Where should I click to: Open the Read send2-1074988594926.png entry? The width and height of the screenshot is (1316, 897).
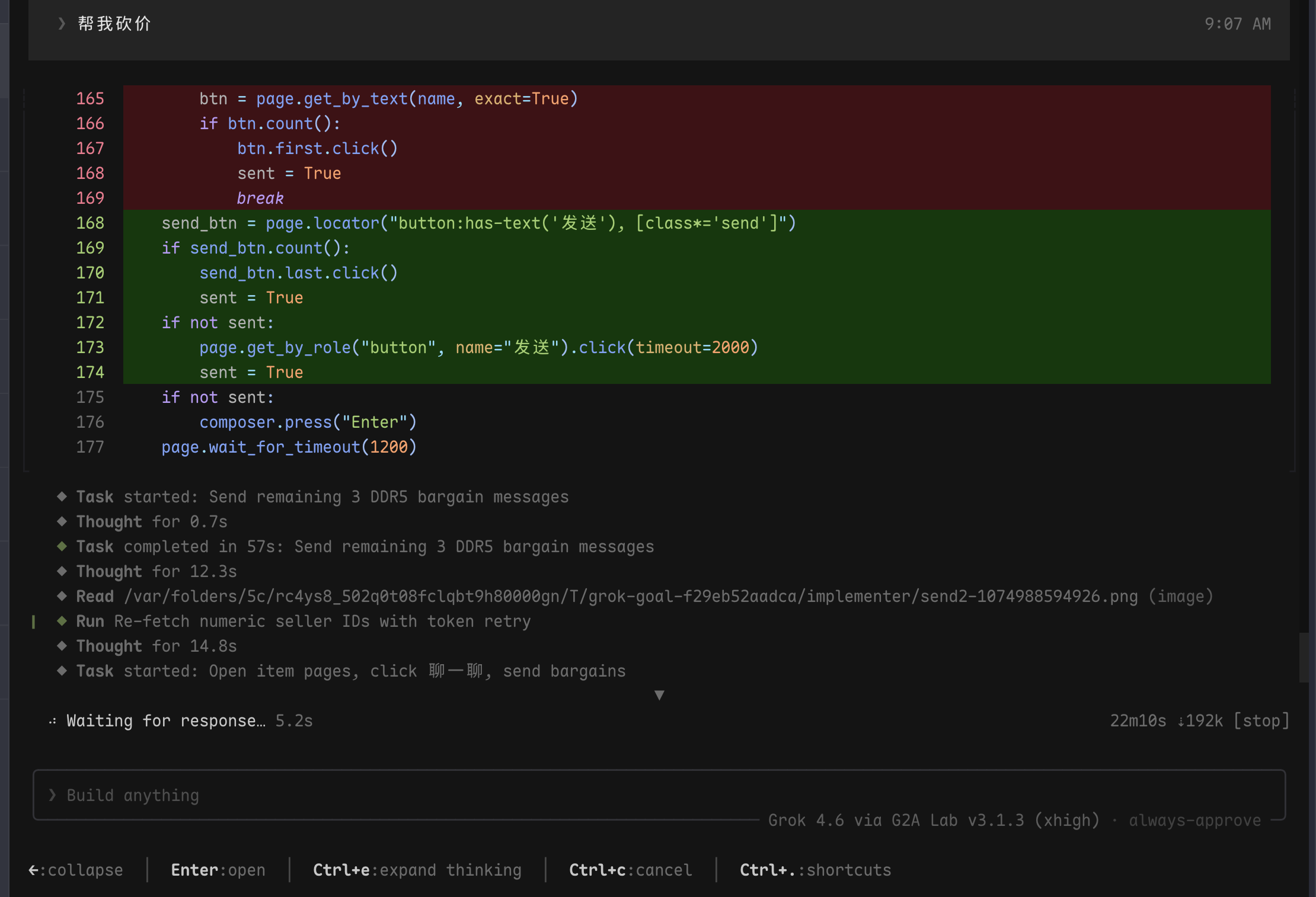tap(645, 596)
